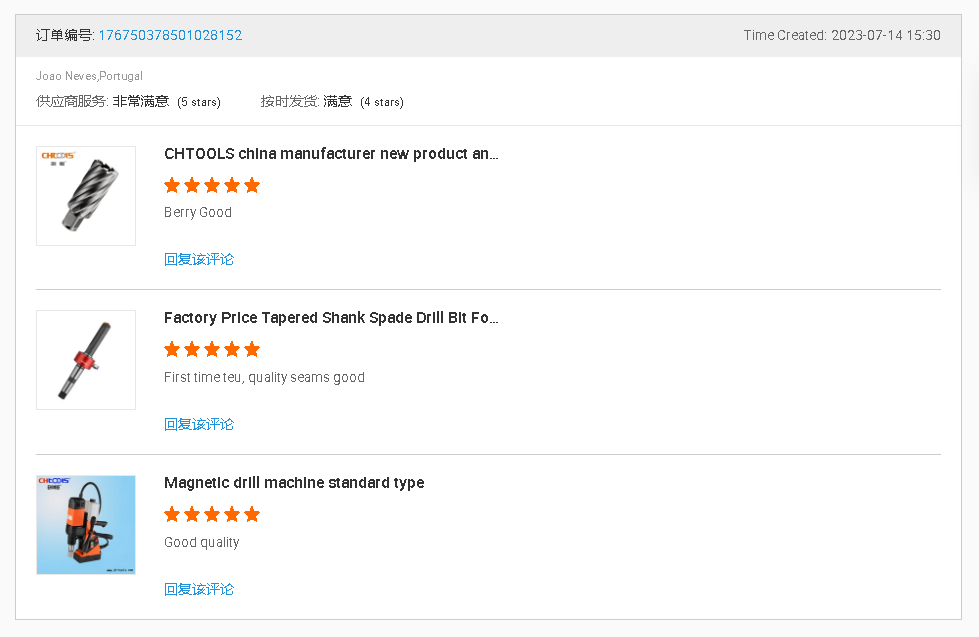Click the fifth star of spade drill rating

click(x=252, y=349)
